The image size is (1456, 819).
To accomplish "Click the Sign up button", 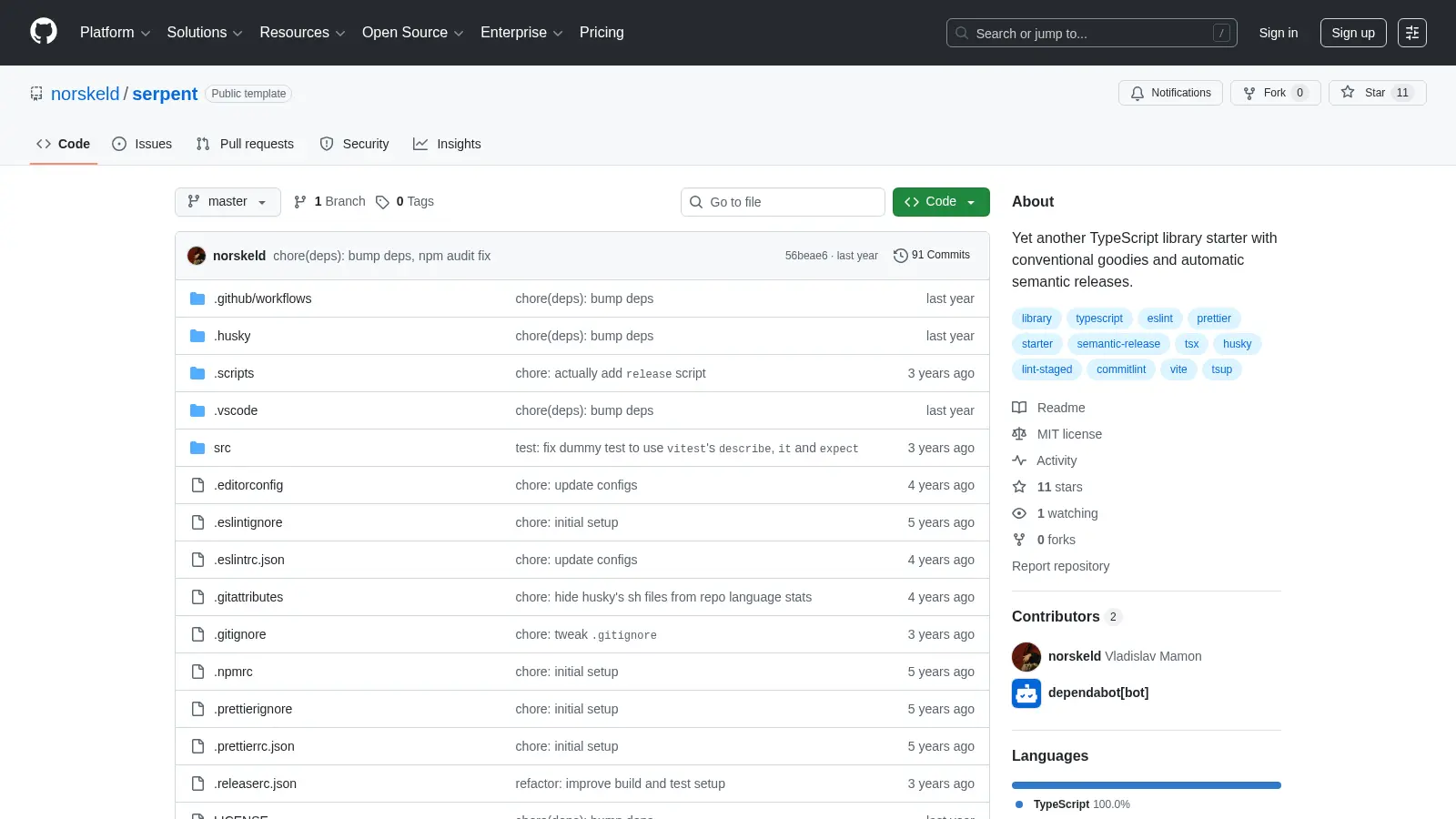I will click(1352, 33).
